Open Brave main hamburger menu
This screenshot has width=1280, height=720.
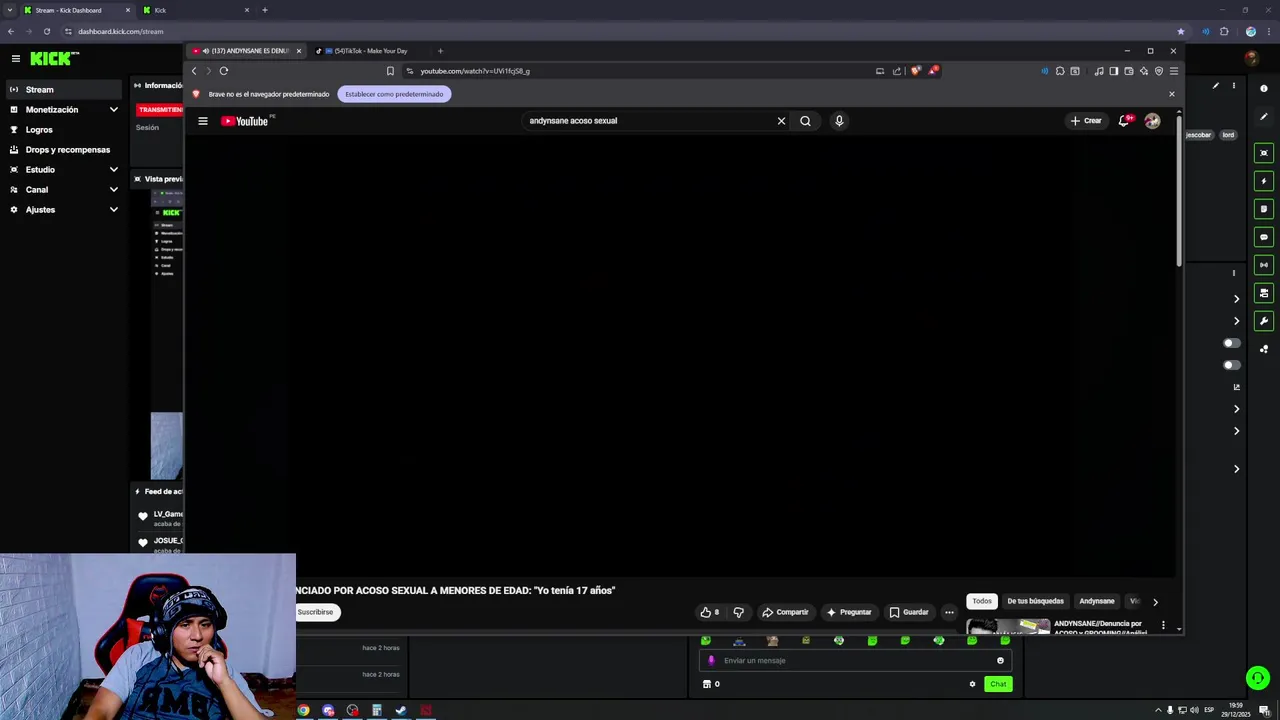[x=1174, y=71]
